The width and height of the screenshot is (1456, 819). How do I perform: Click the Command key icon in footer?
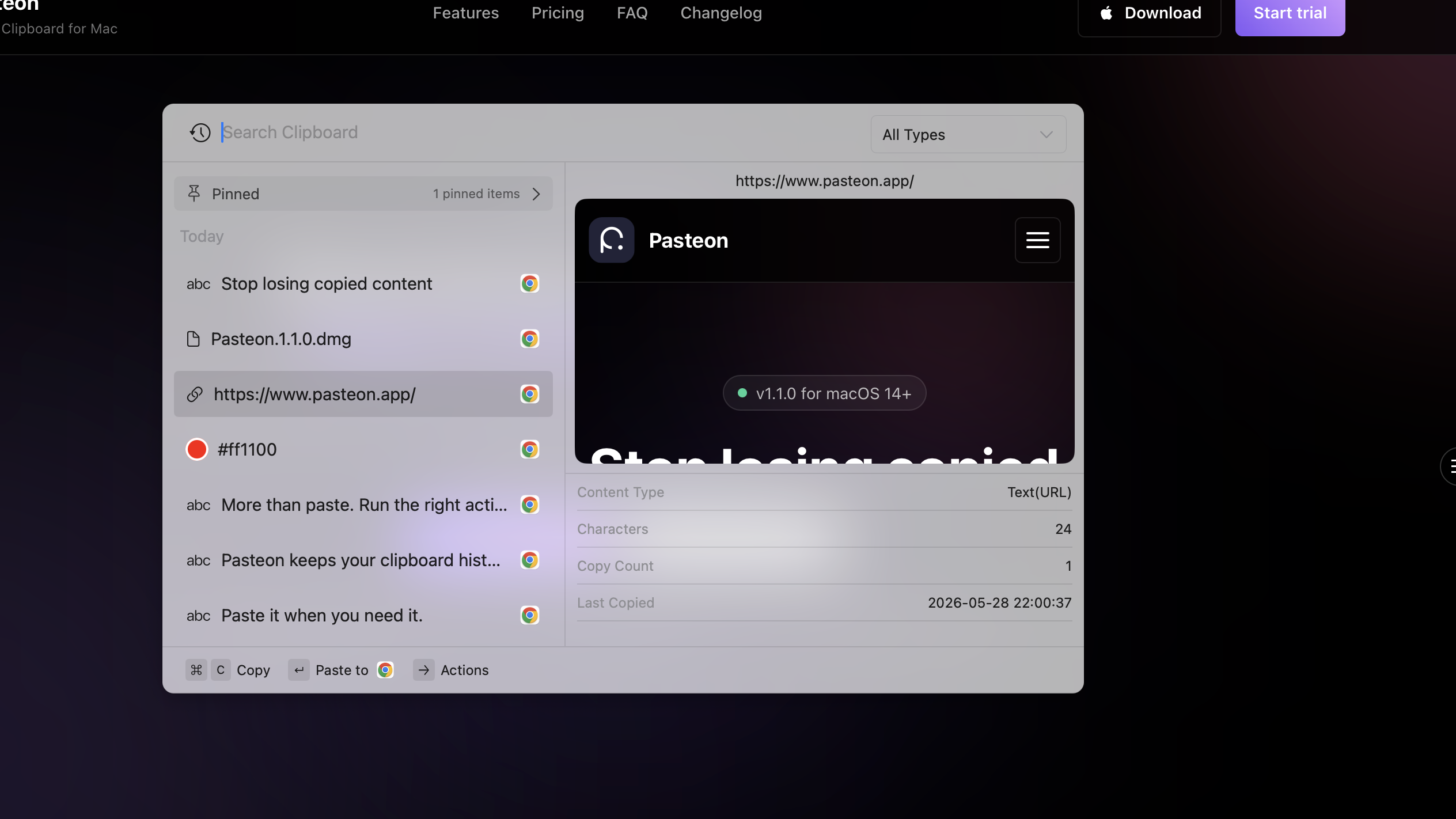(196, 670)
